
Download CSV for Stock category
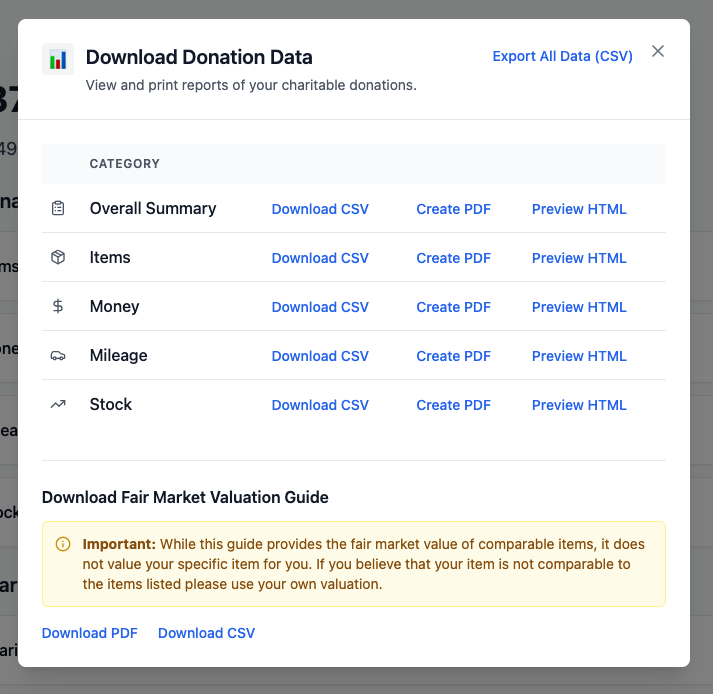pyautogui.click(x=320, y=405)
